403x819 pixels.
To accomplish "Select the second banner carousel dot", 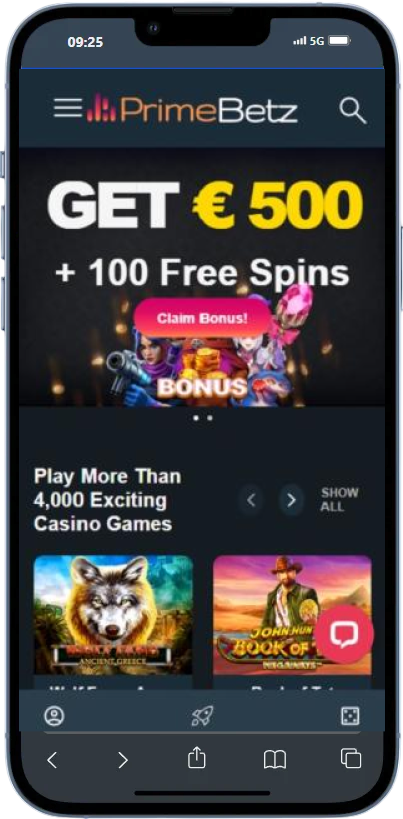I will [209, 418].
